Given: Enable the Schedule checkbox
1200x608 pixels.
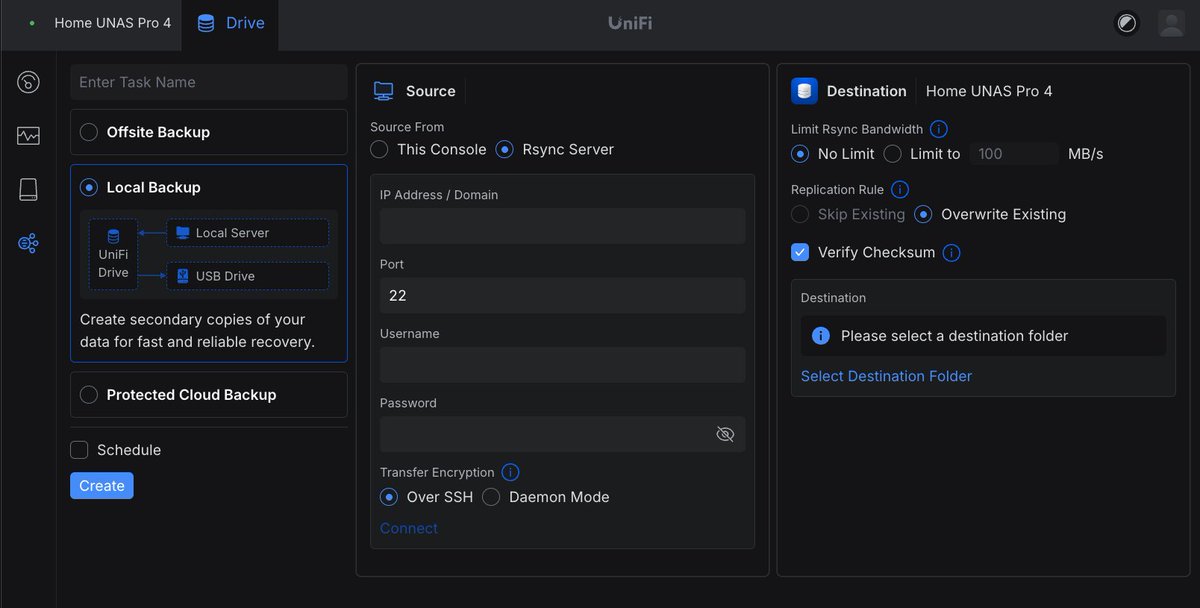Looking at the screenshot, I should click(x=79, y=450).
